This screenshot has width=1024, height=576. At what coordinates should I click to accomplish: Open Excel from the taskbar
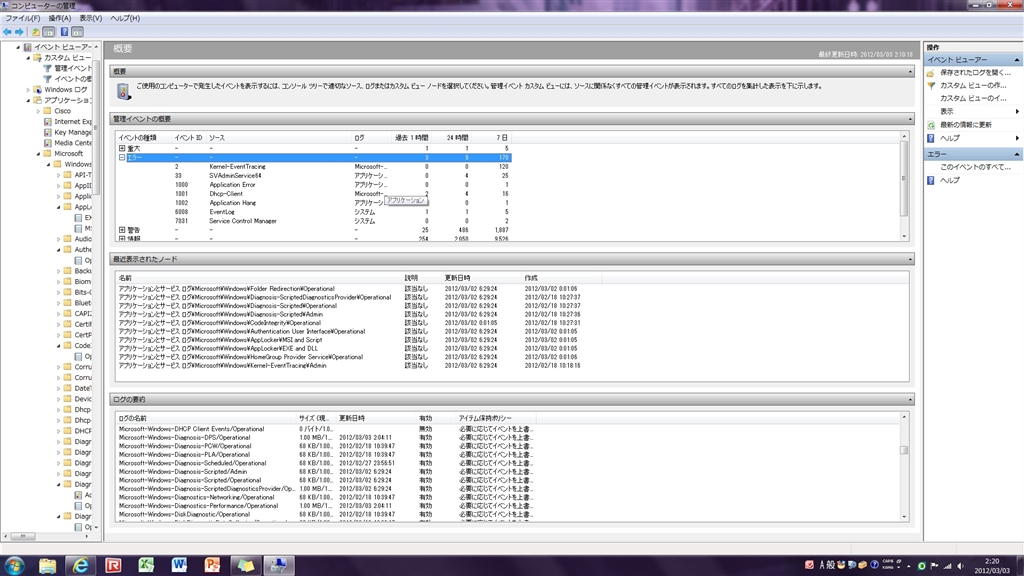click(x=146, y=565)
